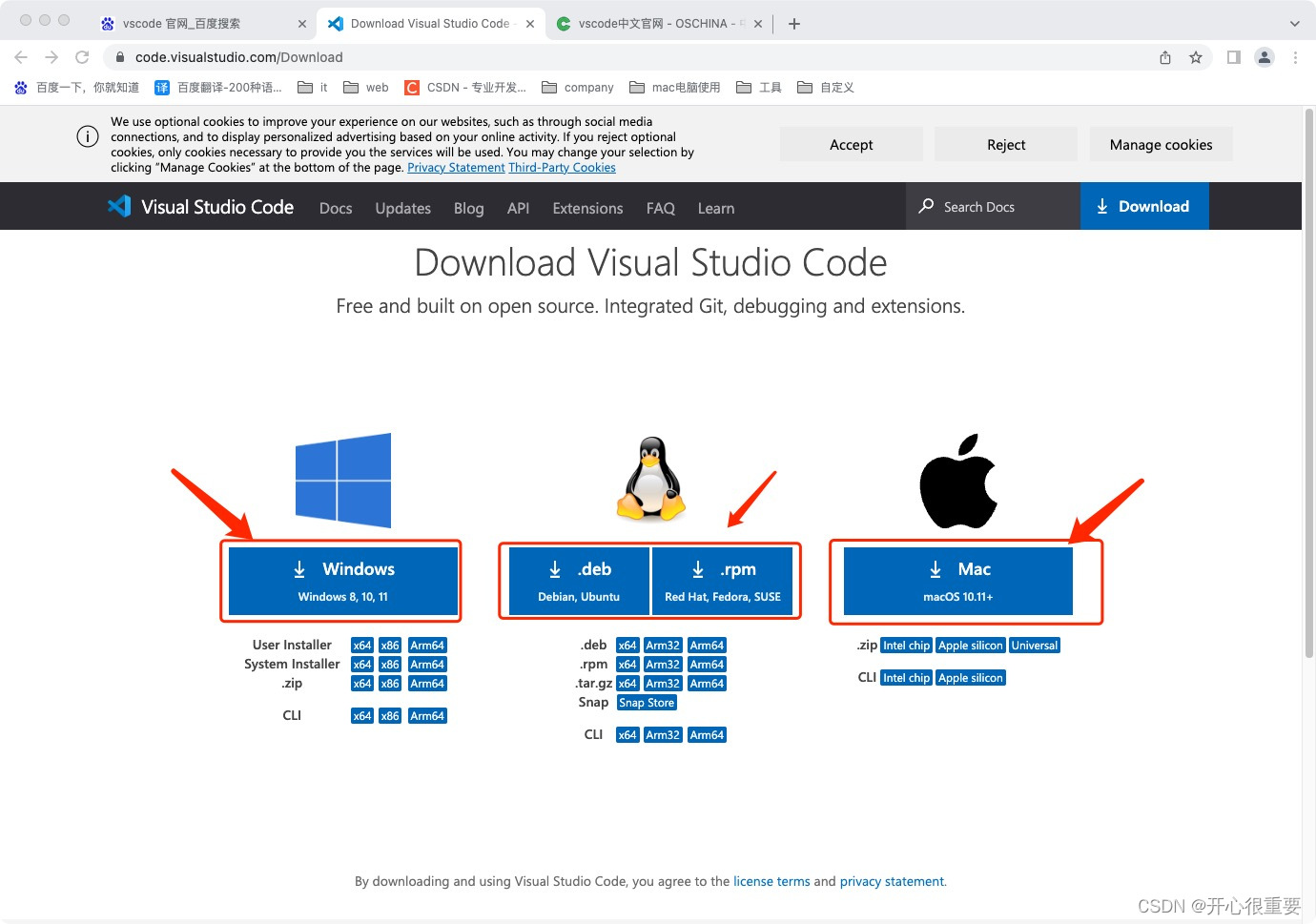Download the .rpm package for Red Hat

pyautogui.click(x=722, y=581)
